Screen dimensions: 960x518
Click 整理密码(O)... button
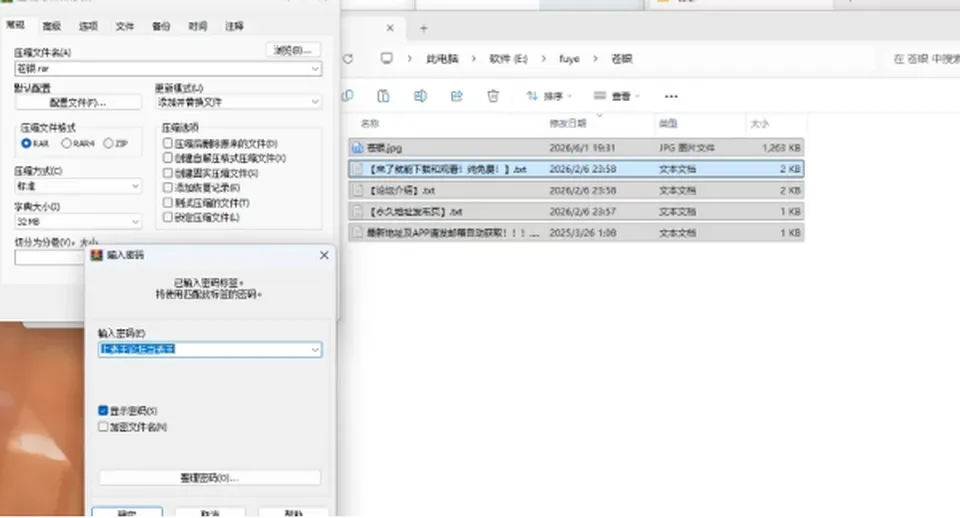tap(209, 478)
